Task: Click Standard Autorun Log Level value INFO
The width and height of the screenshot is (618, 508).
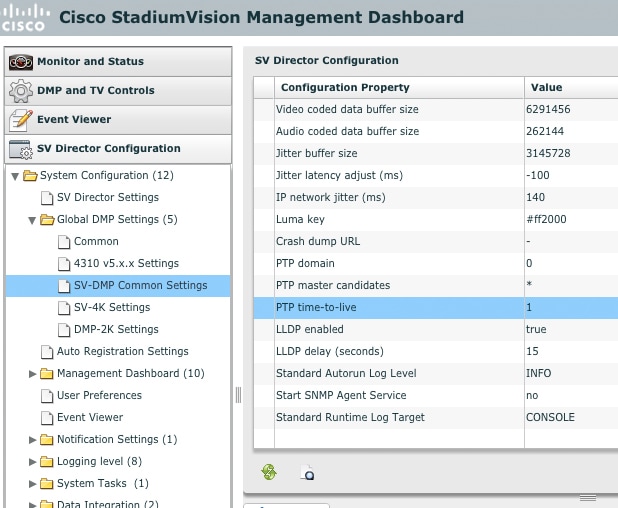Action: click(538, 374)
